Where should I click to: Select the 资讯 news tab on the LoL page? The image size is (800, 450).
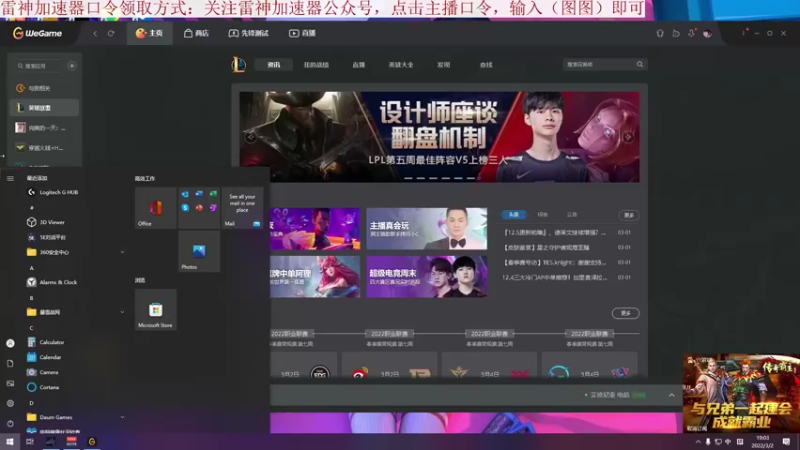pyautogui.click(x=274, y=65)
